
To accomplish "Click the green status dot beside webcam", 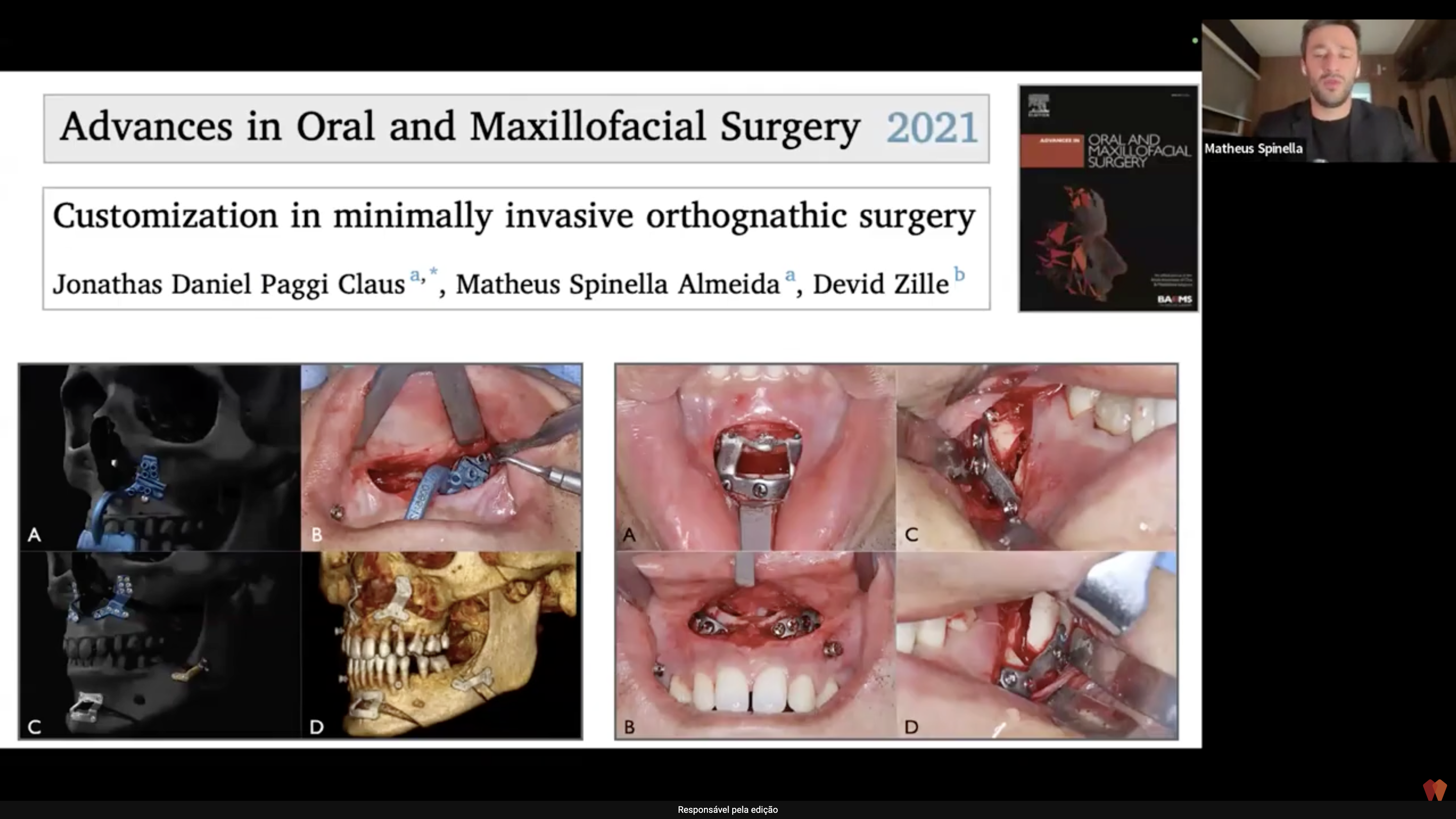I will [x=1195, y=41].
